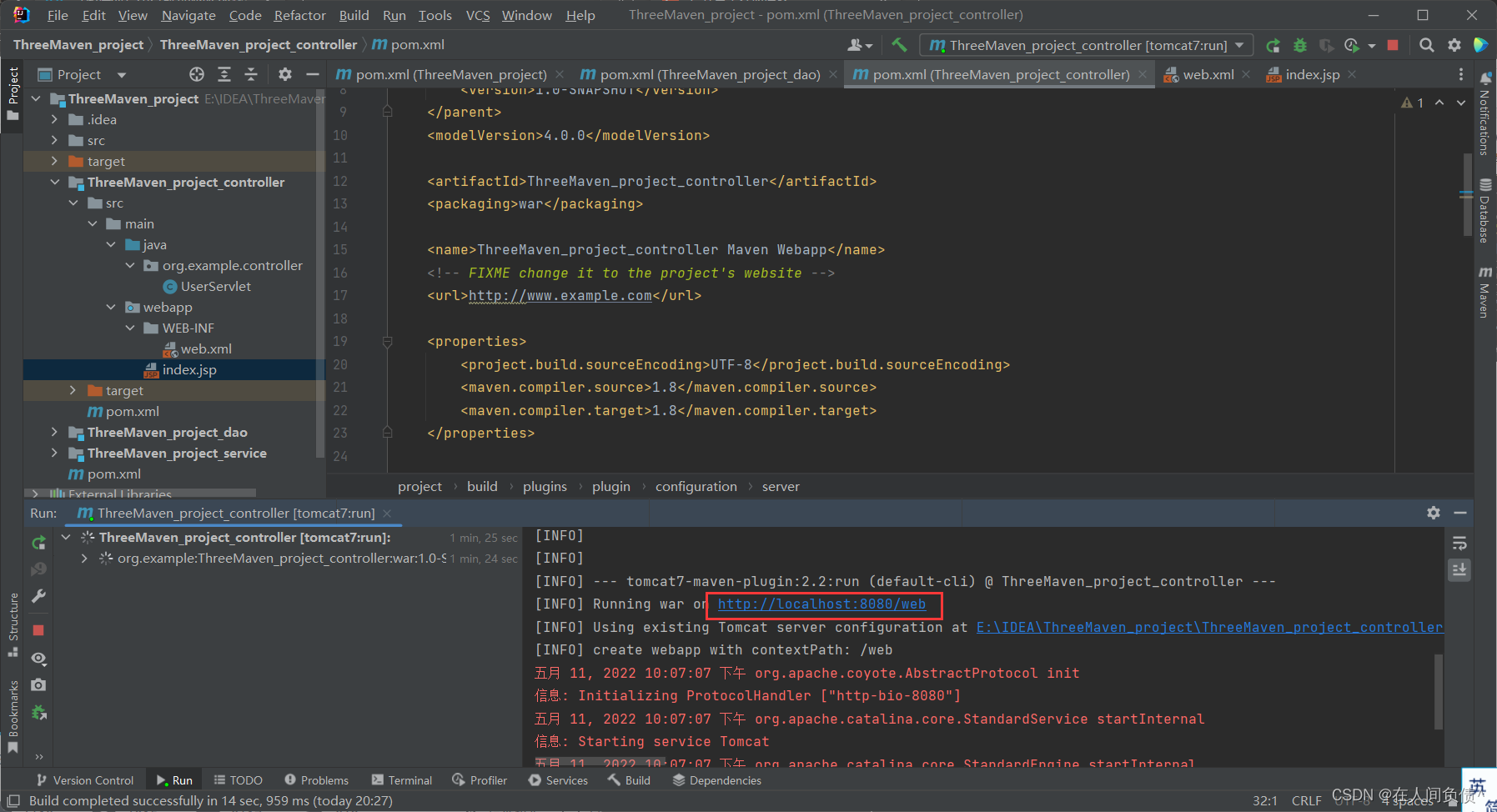
Task: Click the CRLF line separator in status bar
Action: 1306,800
